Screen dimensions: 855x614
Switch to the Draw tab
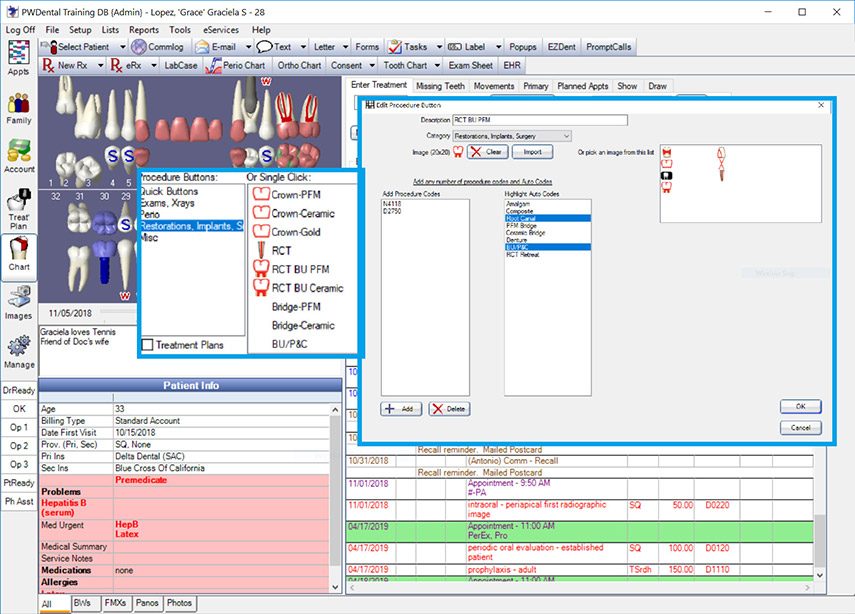657,86
